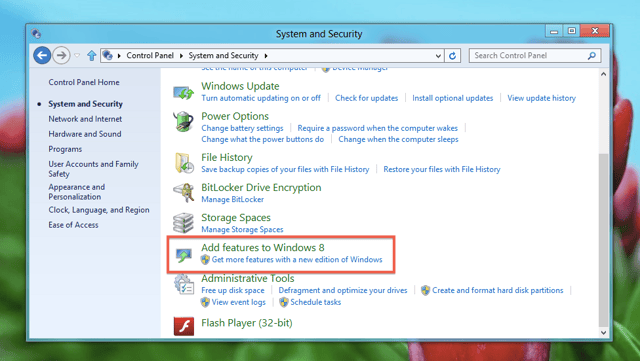The image size is (640, 361).
Task: Open Add features to Windows 8 heading
Action: click(263, 247)
